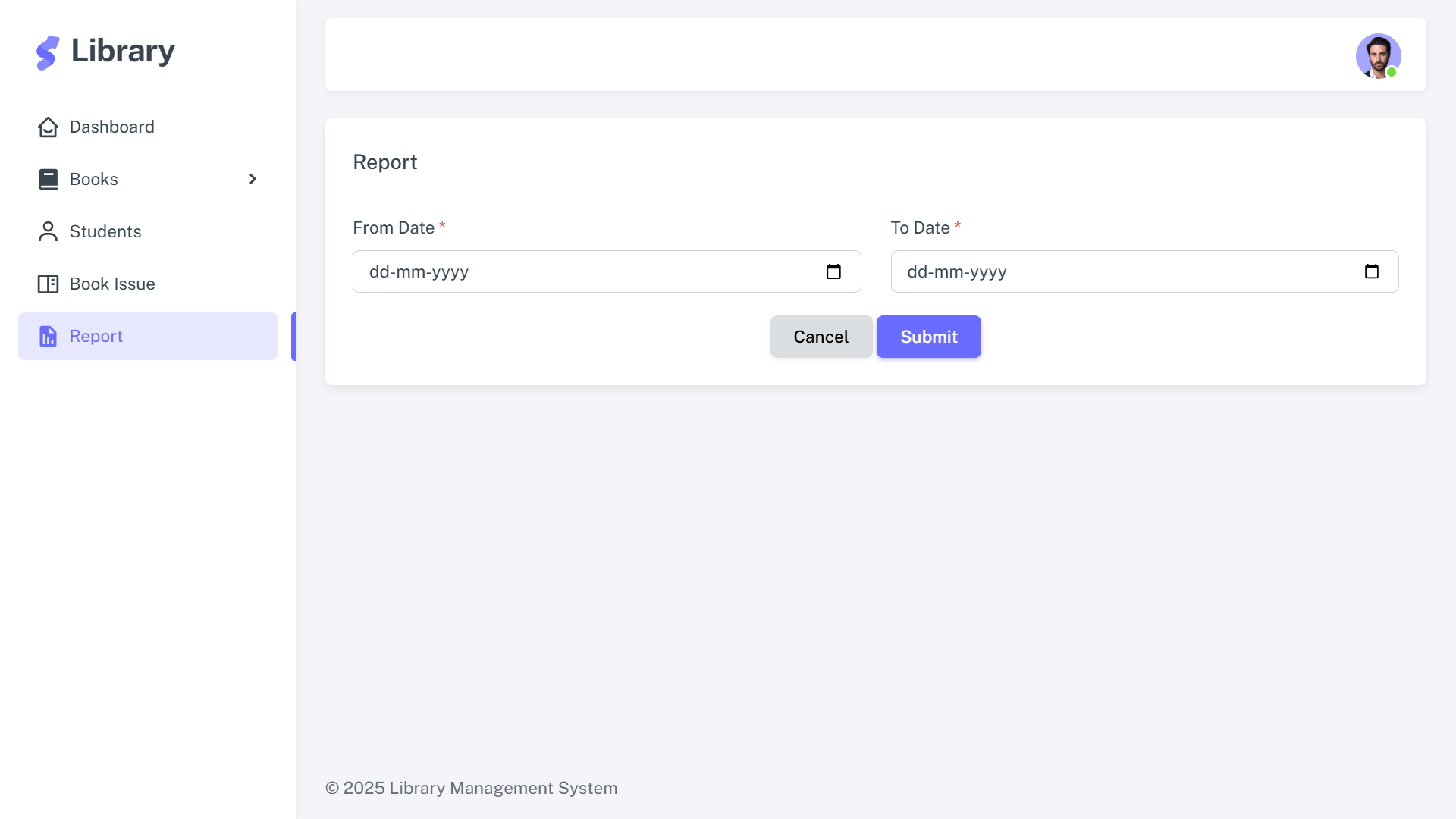Image resolution: width=1456 pixels, height=819 pixels.
Task: Focus the To Date input field
Action: (1144, 271)
